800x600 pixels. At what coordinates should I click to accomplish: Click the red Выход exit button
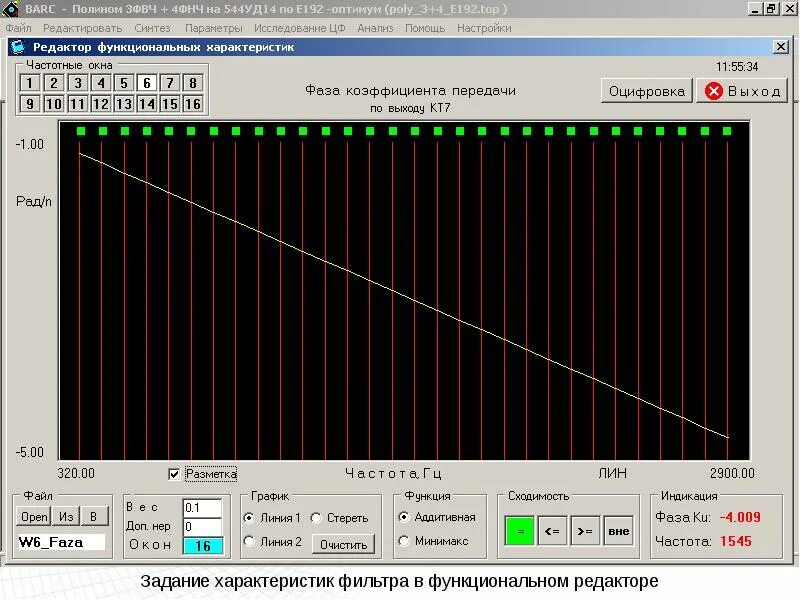click(x=742, y=91)
